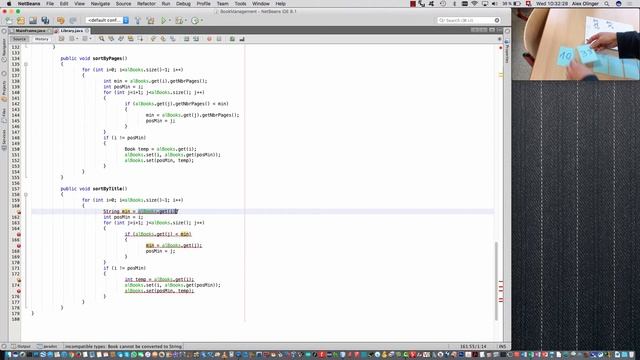
Task: Click the Spotlight search icon in menu bar
Action: (607, 4)
